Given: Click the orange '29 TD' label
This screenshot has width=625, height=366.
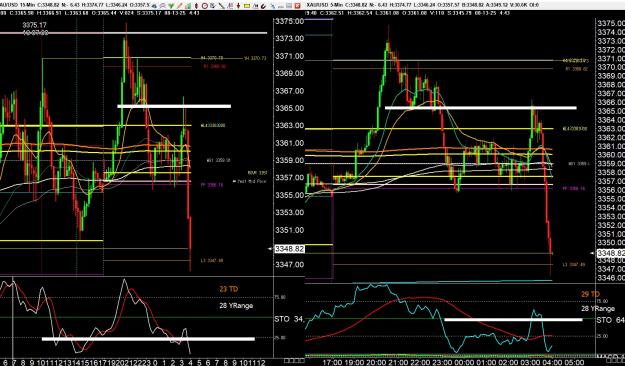Looking at the screenshot, I should click(590, 294).
